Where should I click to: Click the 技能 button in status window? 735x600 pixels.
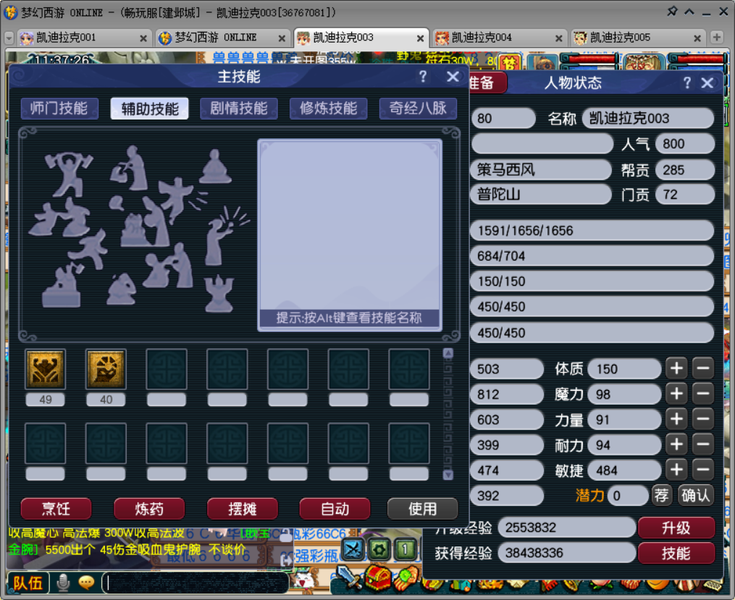coord(676,554)
